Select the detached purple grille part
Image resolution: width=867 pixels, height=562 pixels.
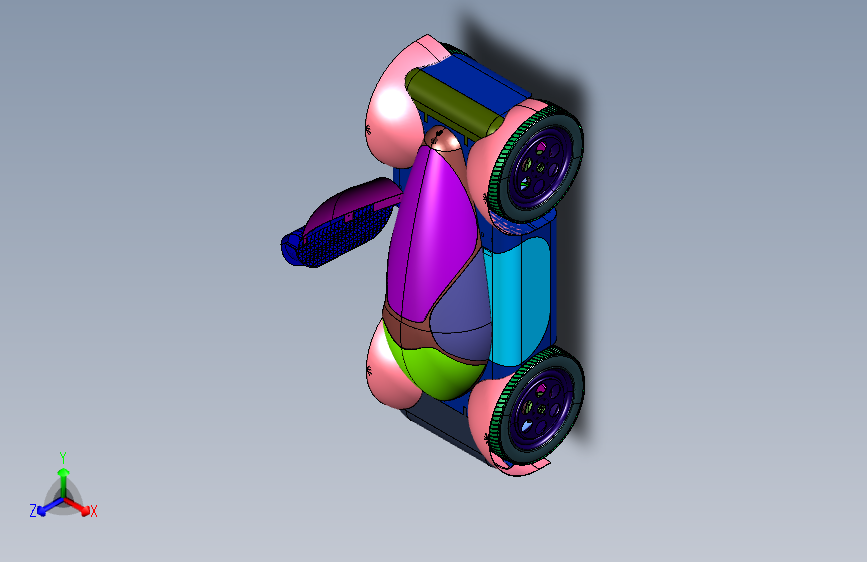(x=340, y=224)
